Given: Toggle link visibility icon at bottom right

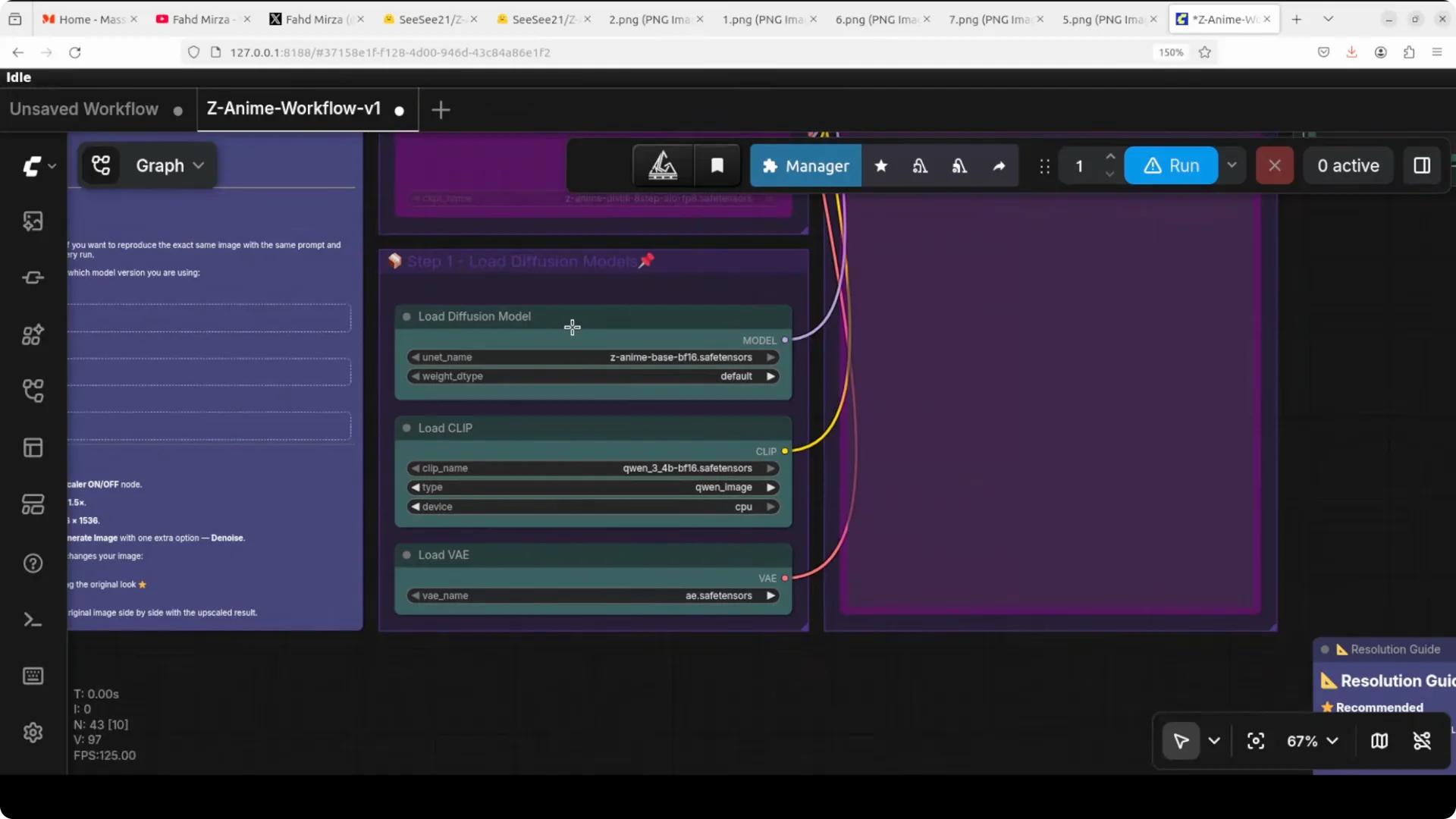Looking at the screenshot, I should pyautogui.click(x=1422, y=741).
